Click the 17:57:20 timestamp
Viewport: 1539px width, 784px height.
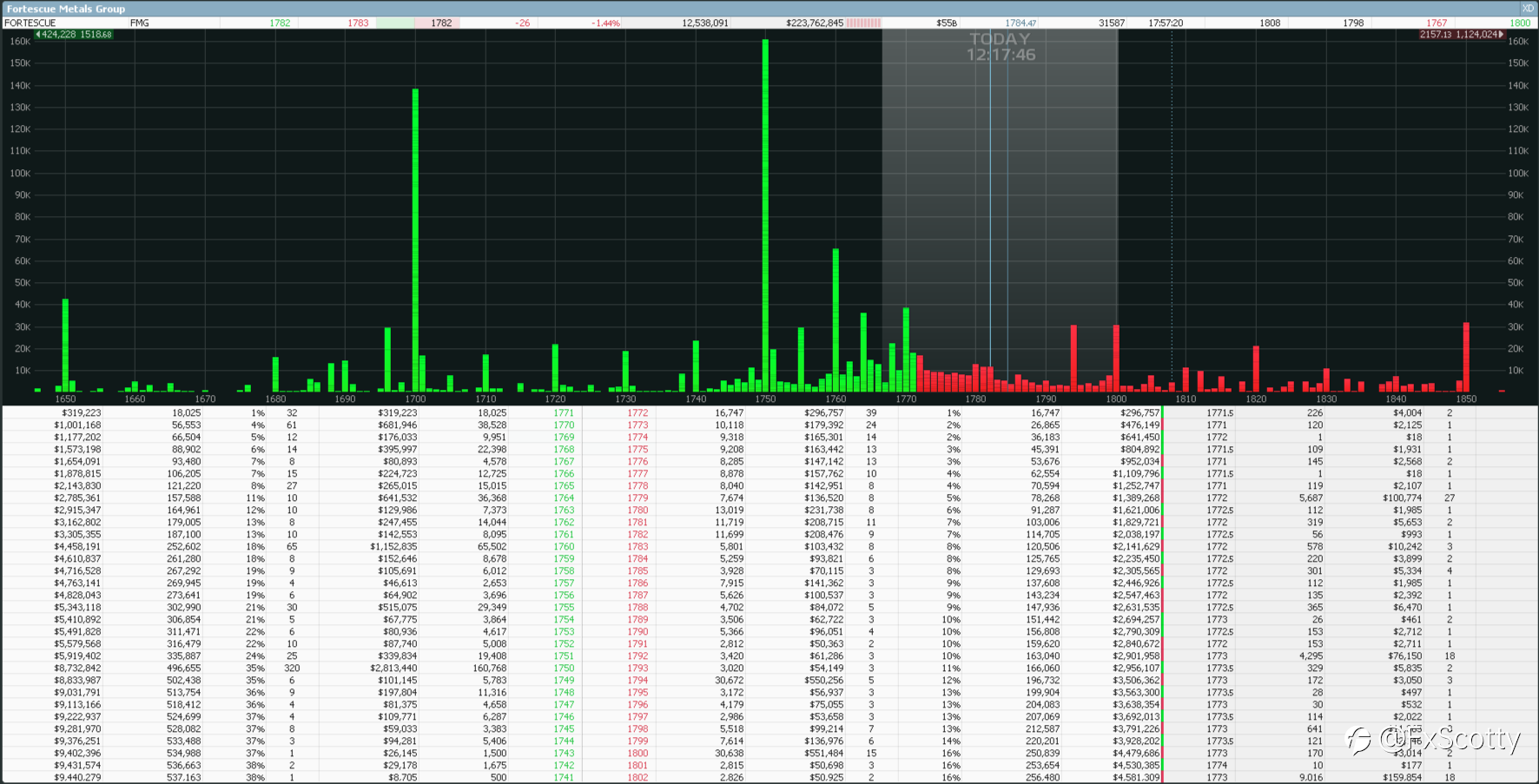(x=1166, y=23)
